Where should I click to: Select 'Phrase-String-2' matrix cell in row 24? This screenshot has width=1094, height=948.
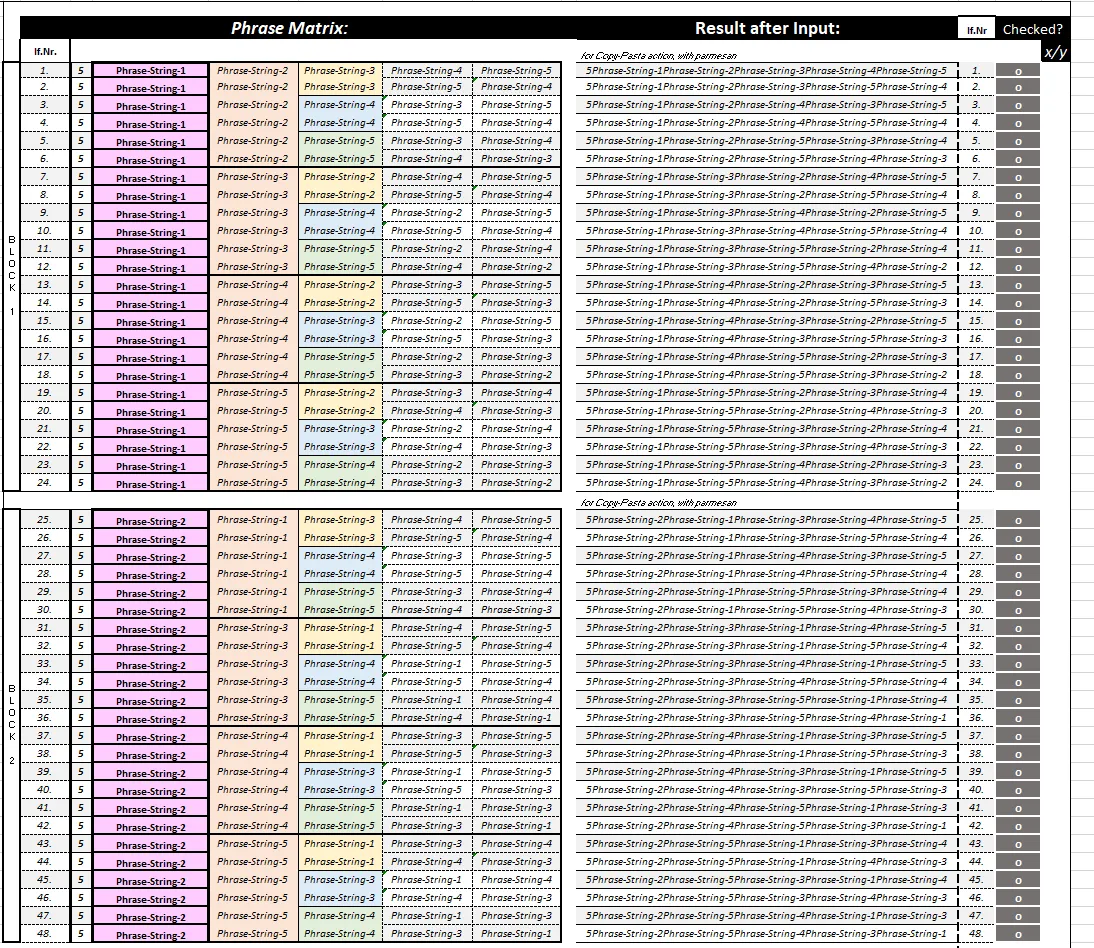tap(516, 483)
